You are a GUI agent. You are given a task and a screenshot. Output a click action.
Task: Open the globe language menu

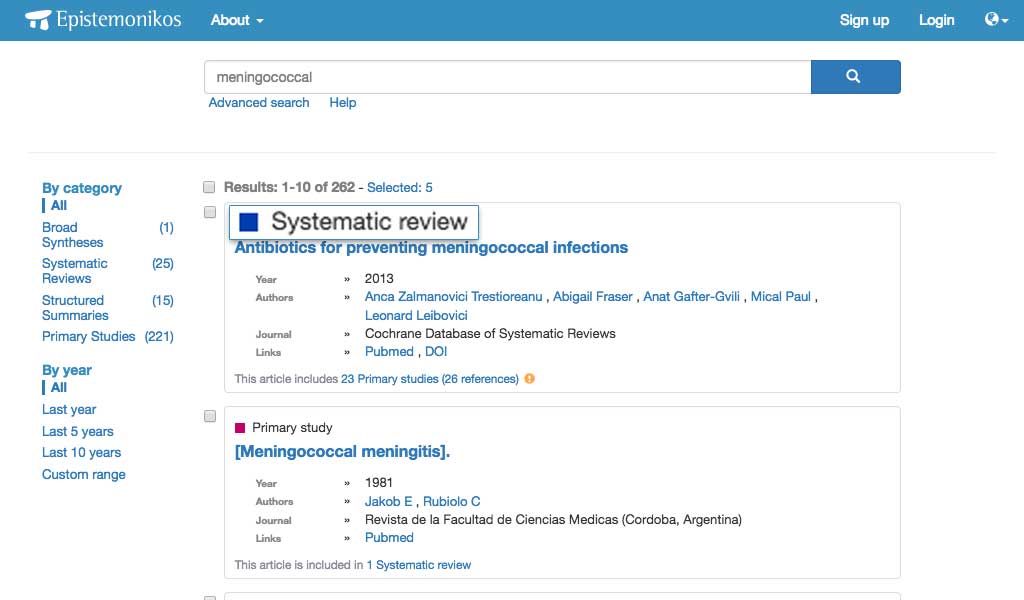pyautogui.click(x=995, y=20)
